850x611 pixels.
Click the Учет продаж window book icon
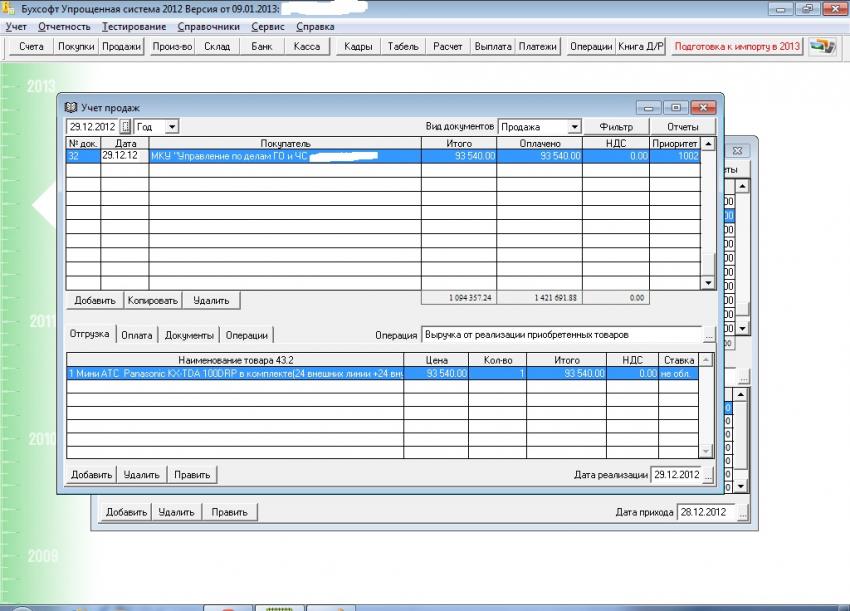[x=70, y=107]
